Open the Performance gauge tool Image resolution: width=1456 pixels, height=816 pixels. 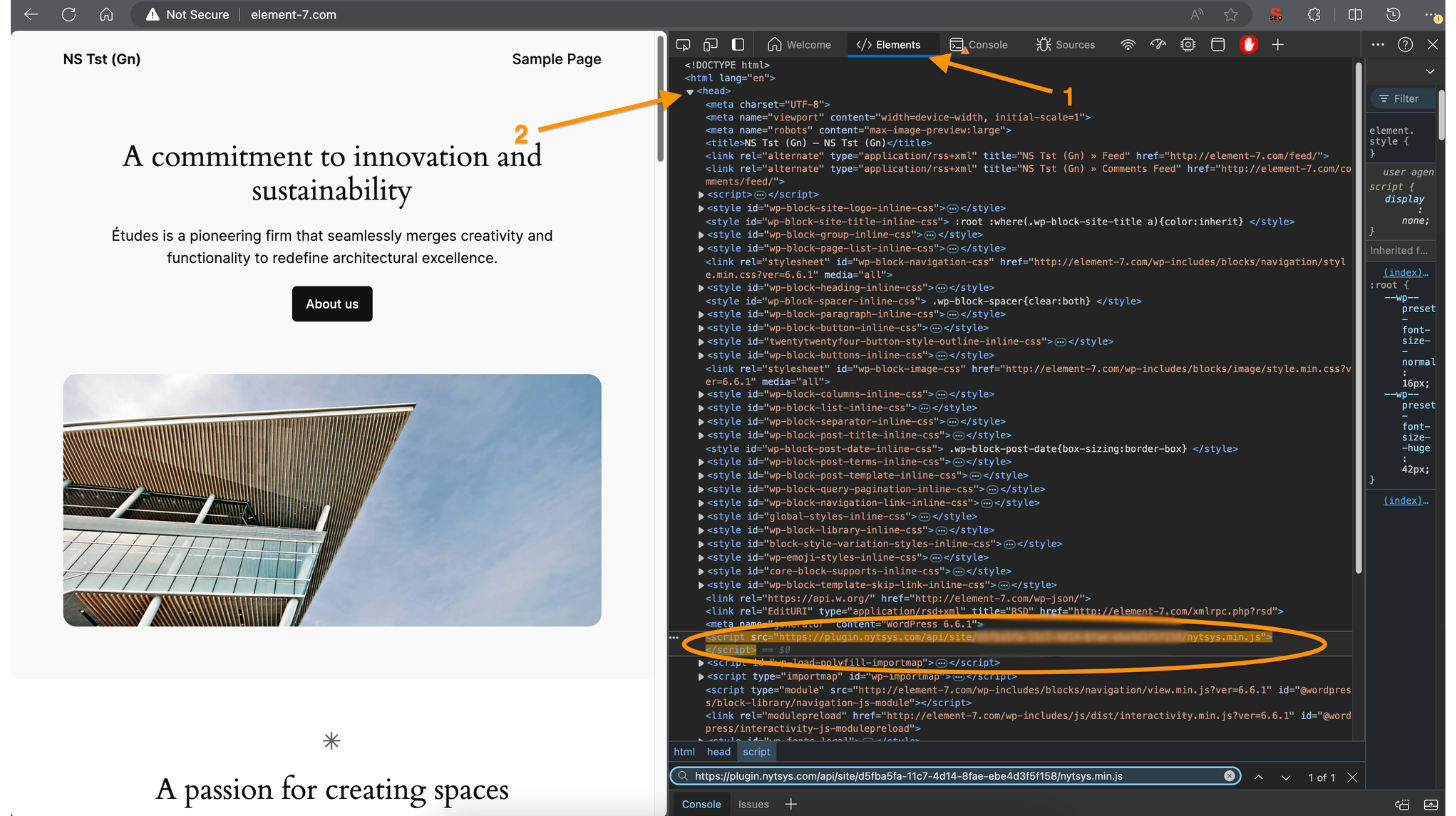[1158, 45]
